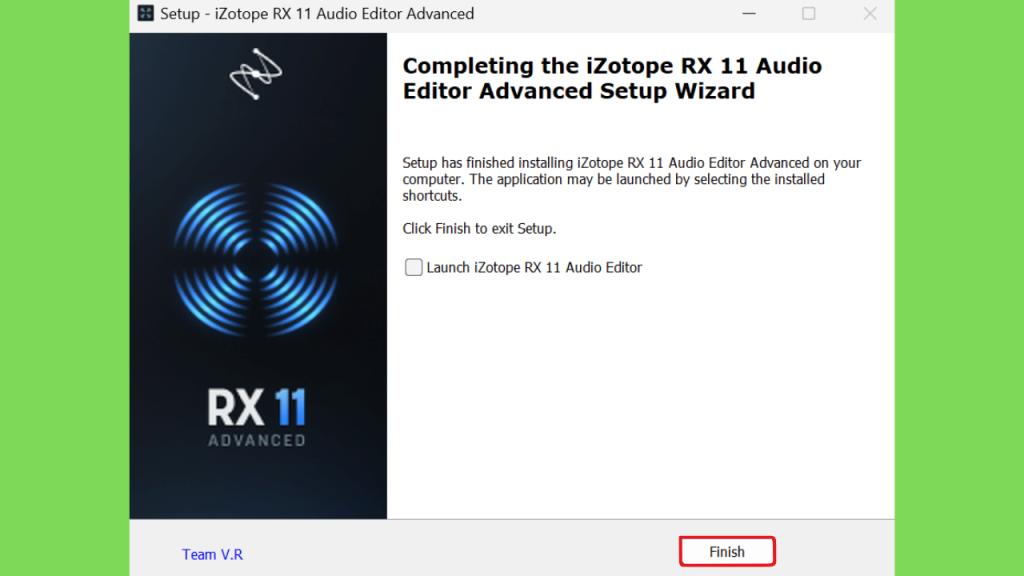Image resolution: width=1024 pixels, height=576 pixels.
Task: Close the iZotope RX 11 setup wizard
Action: point(869,13)
